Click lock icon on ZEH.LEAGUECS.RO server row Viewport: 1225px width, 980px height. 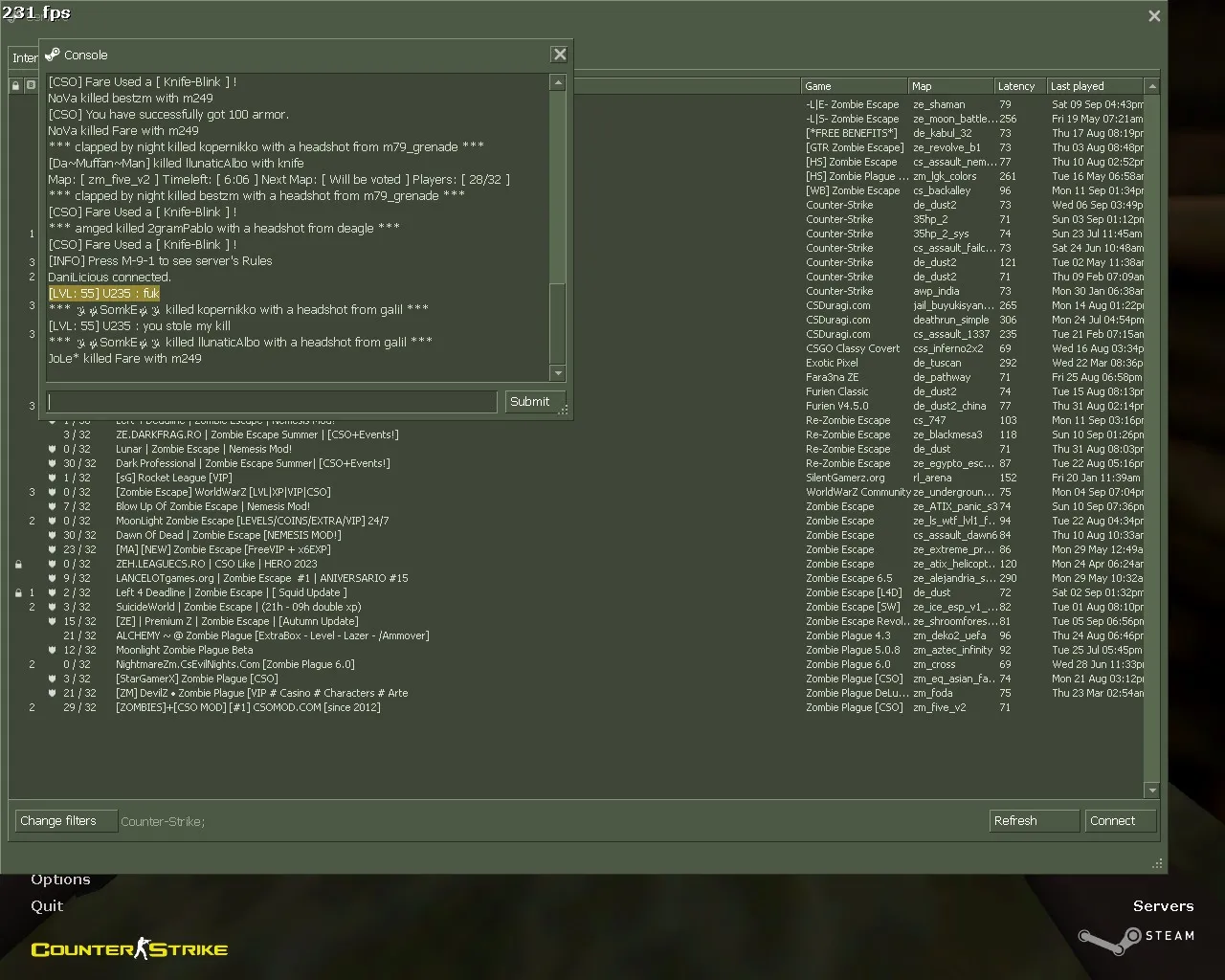pos(18,565)
